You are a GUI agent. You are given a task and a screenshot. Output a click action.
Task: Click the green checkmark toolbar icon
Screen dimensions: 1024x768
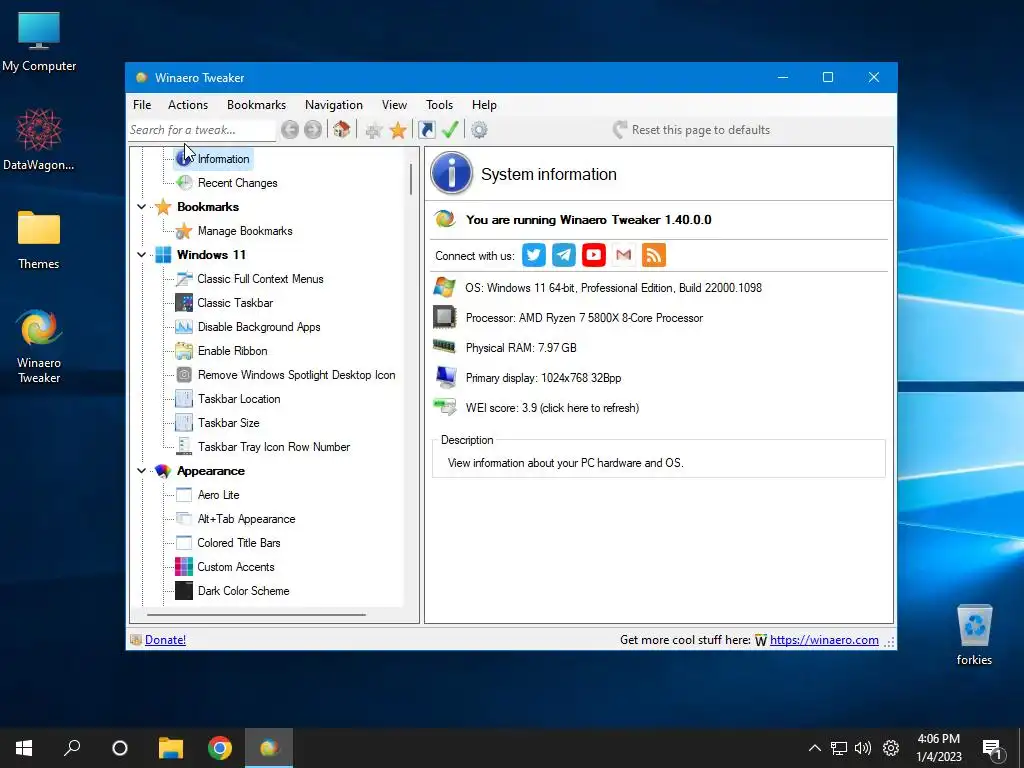tap(450, 129)
